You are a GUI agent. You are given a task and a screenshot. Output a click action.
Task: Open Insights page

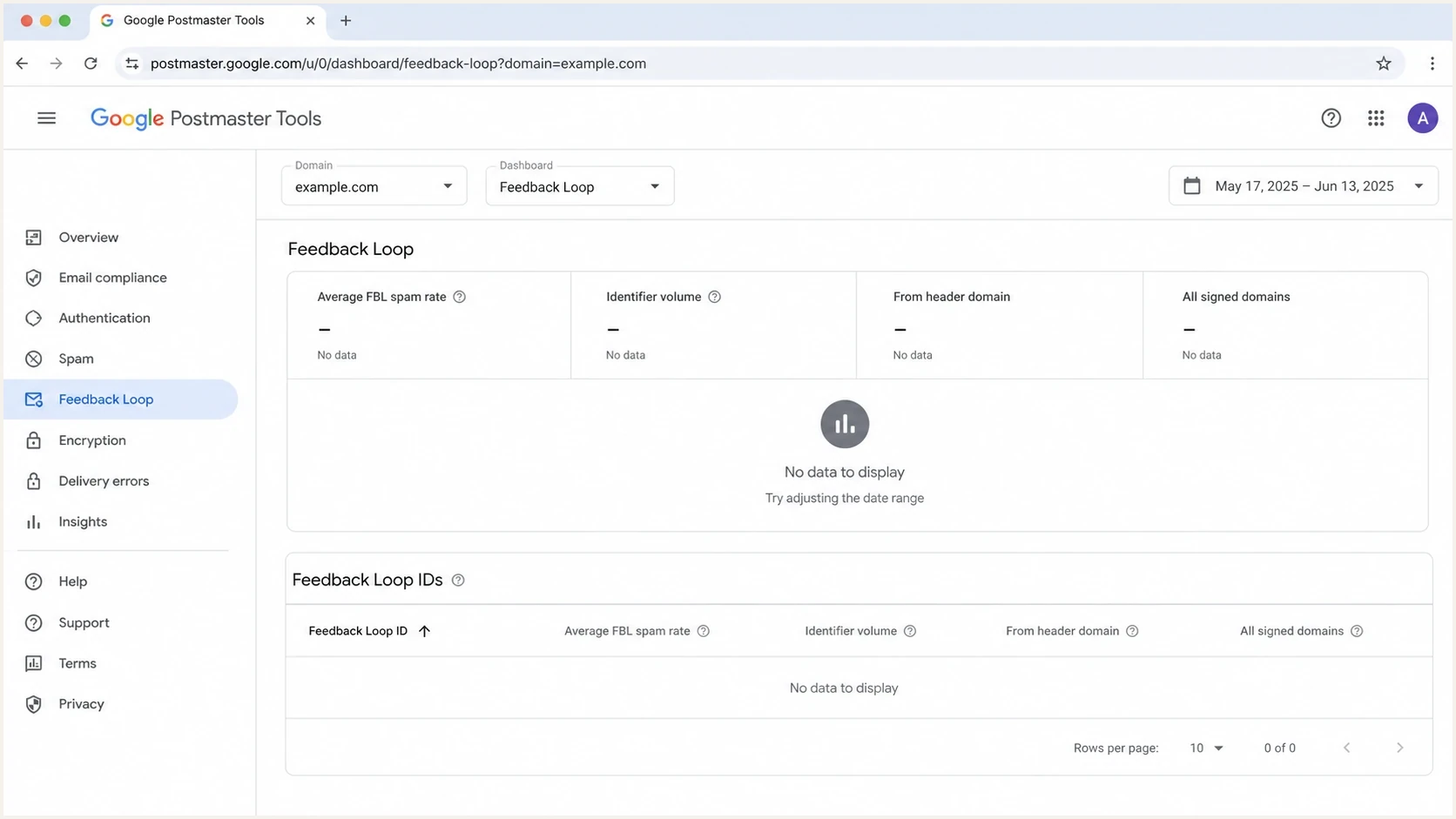[122, 522]
